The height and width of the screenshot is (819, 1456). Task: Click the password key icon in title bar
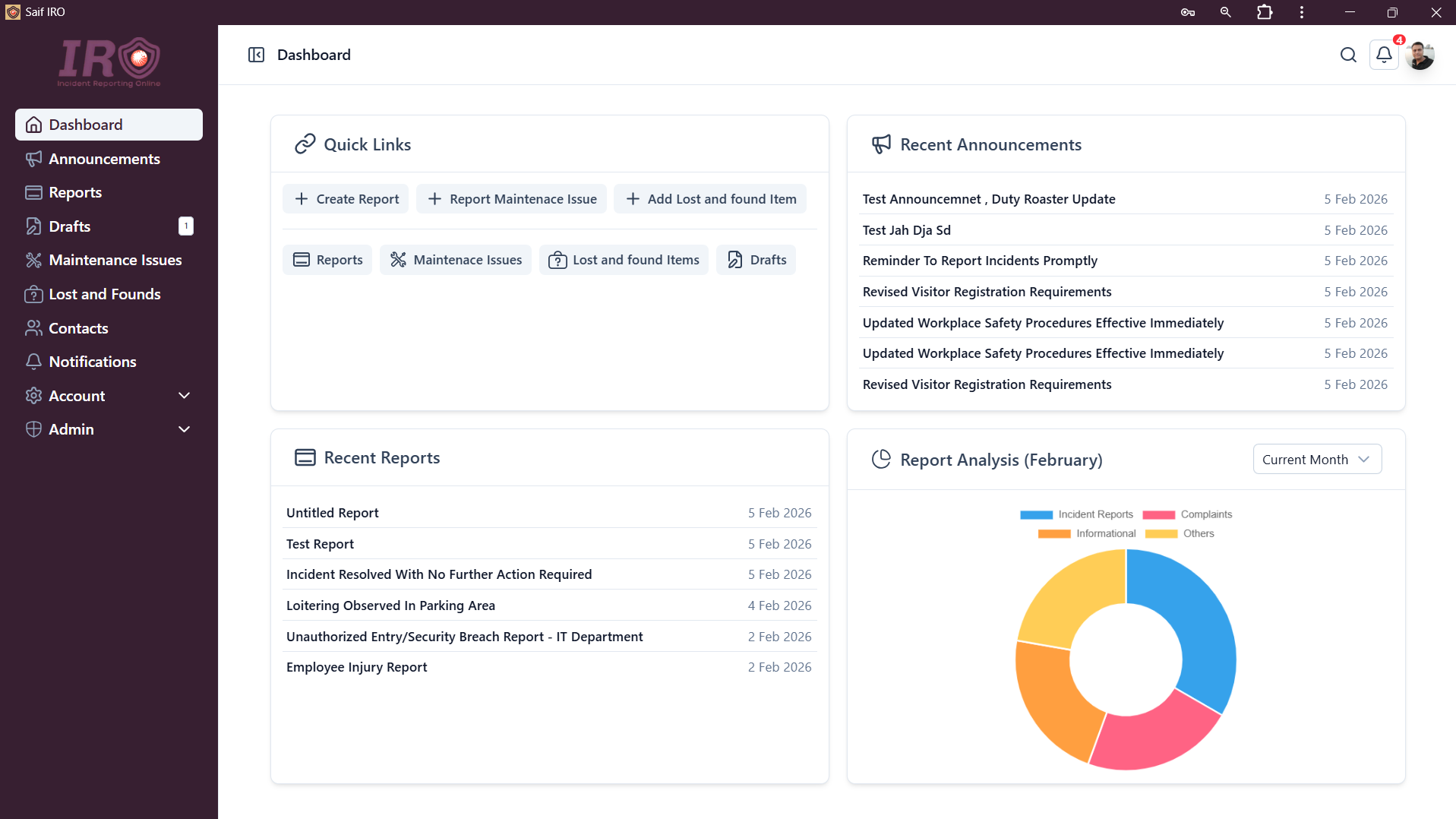point(1188,12)
